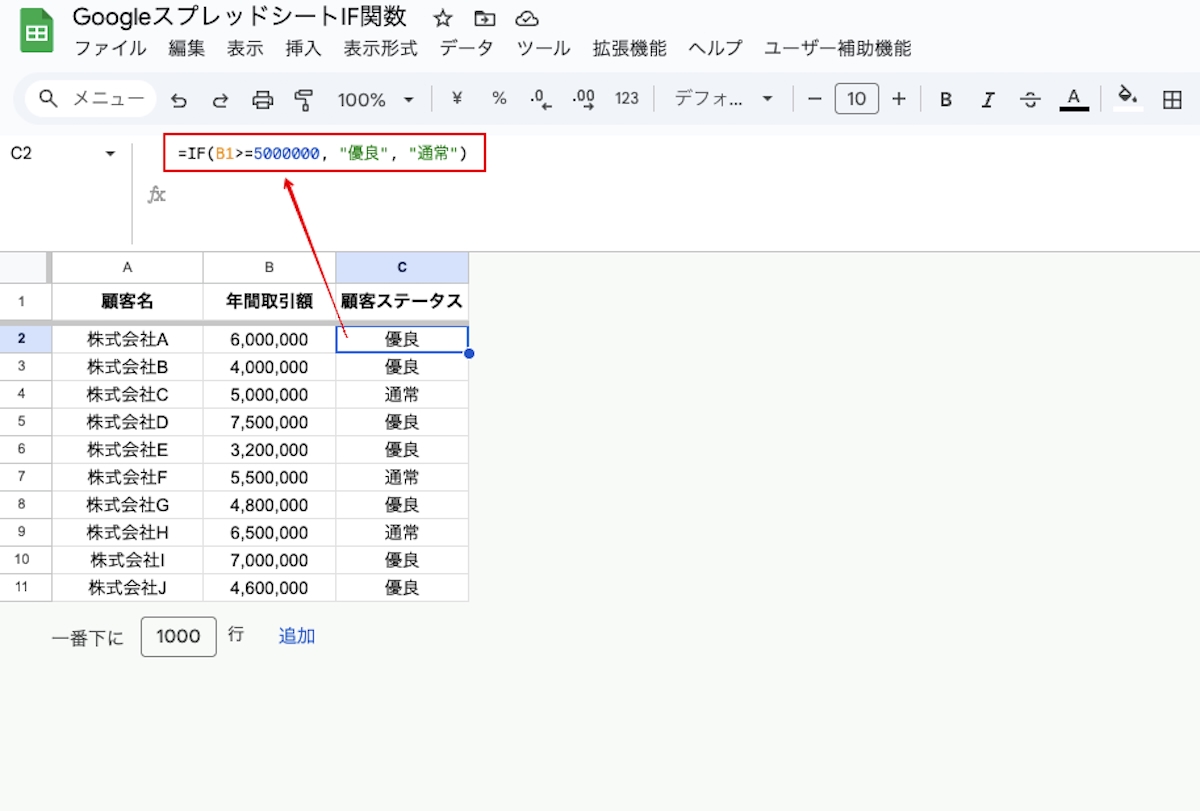Toggle strikethrough formatting
The image size is (1200, 811).
click(x=1030, y=99)
